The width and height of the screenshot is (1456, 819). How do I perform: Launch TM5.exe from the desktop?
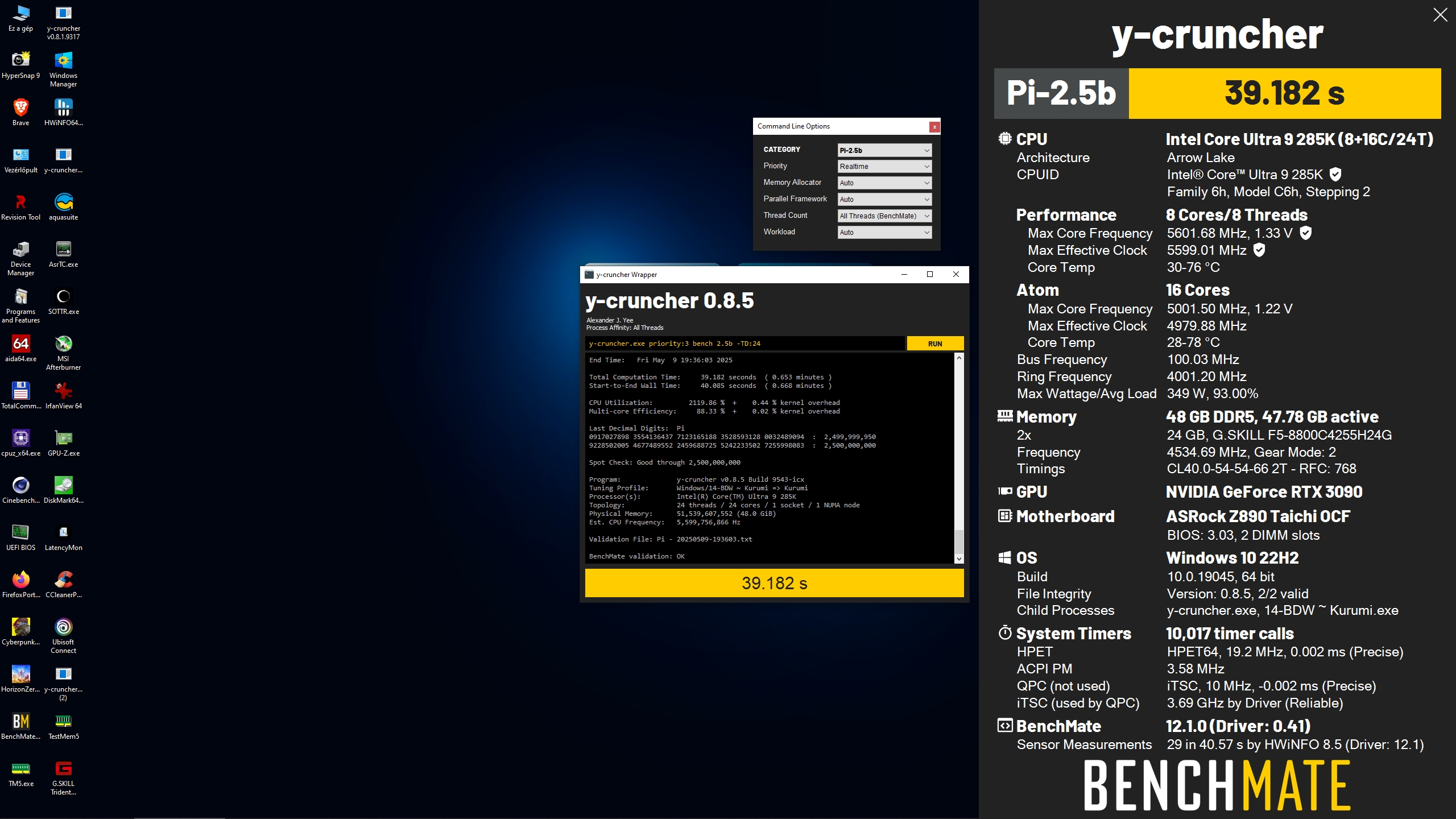[x=21, y=773]
